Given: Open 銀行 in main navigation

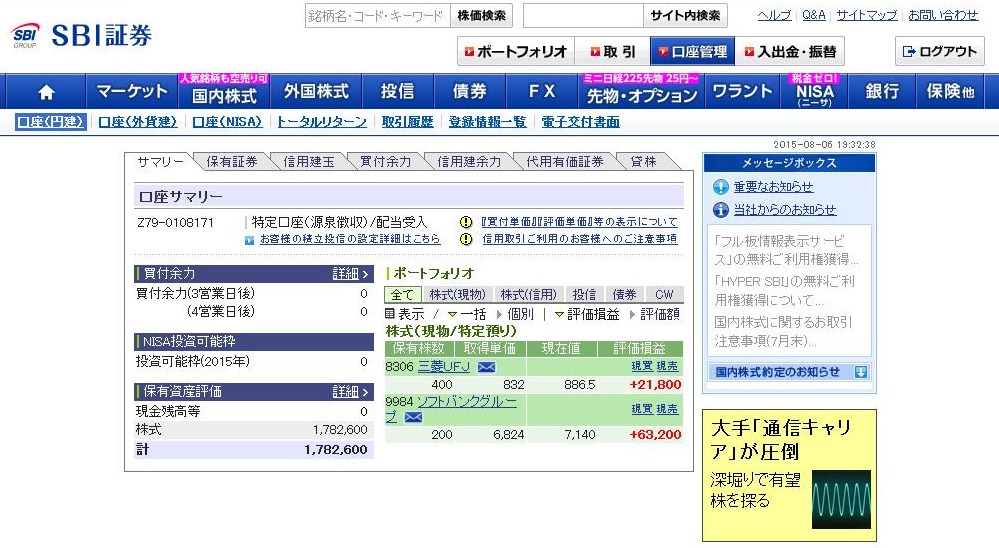Looking at the screenshot, I should (882, 92).
